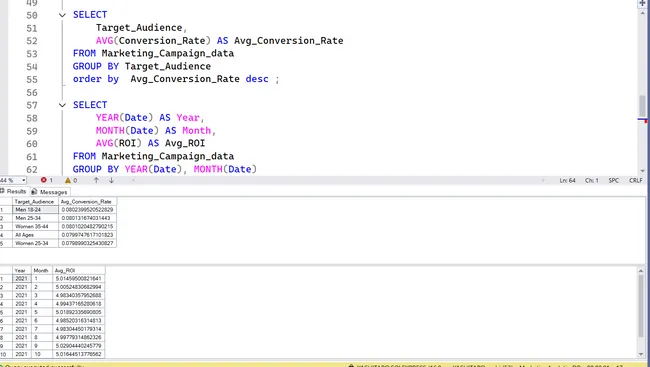
Task: Select the Month cell with value 10
Action: 41,354
